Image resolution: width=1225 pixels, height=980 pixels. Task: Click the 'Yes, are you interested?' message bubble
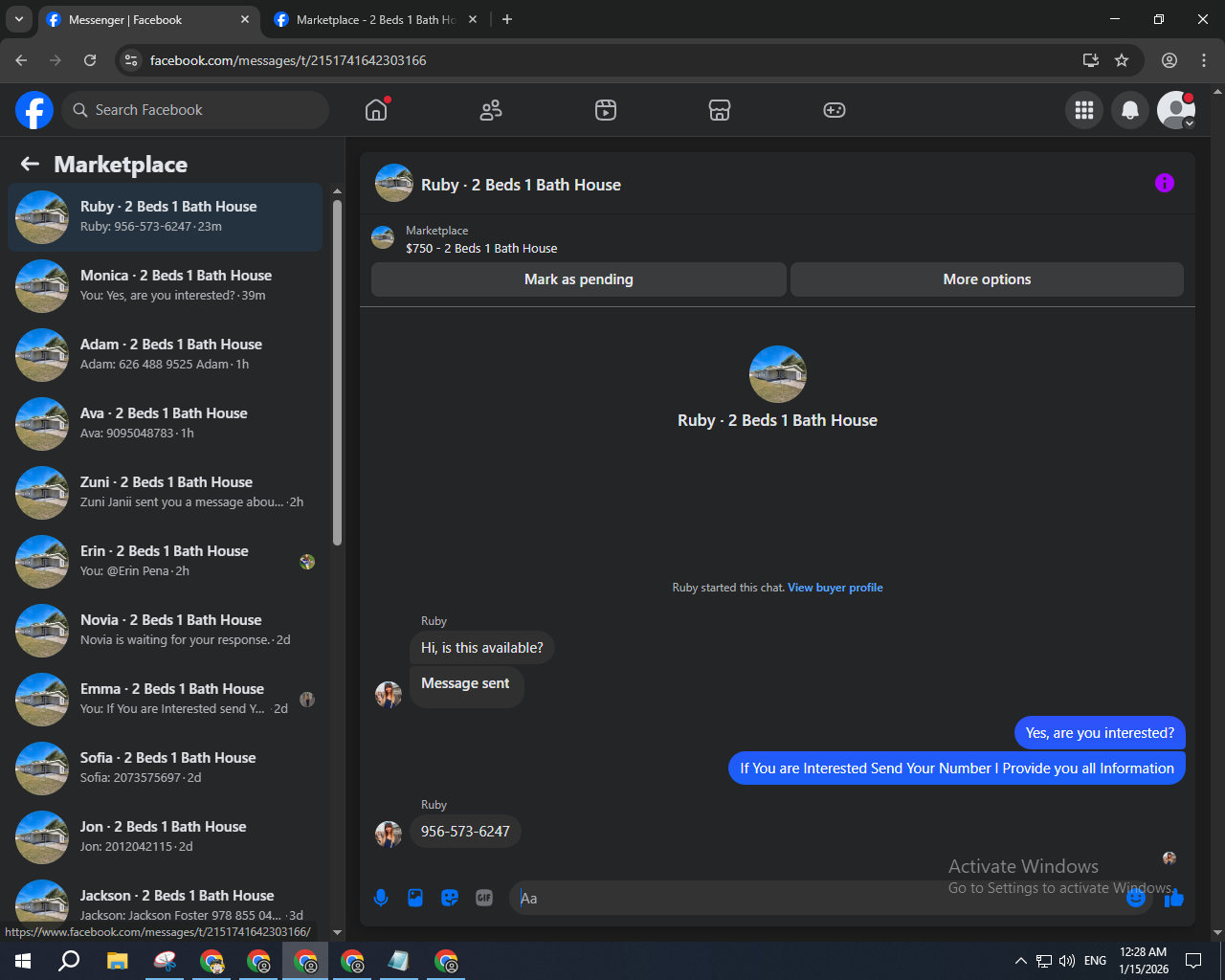[1100, 733]
